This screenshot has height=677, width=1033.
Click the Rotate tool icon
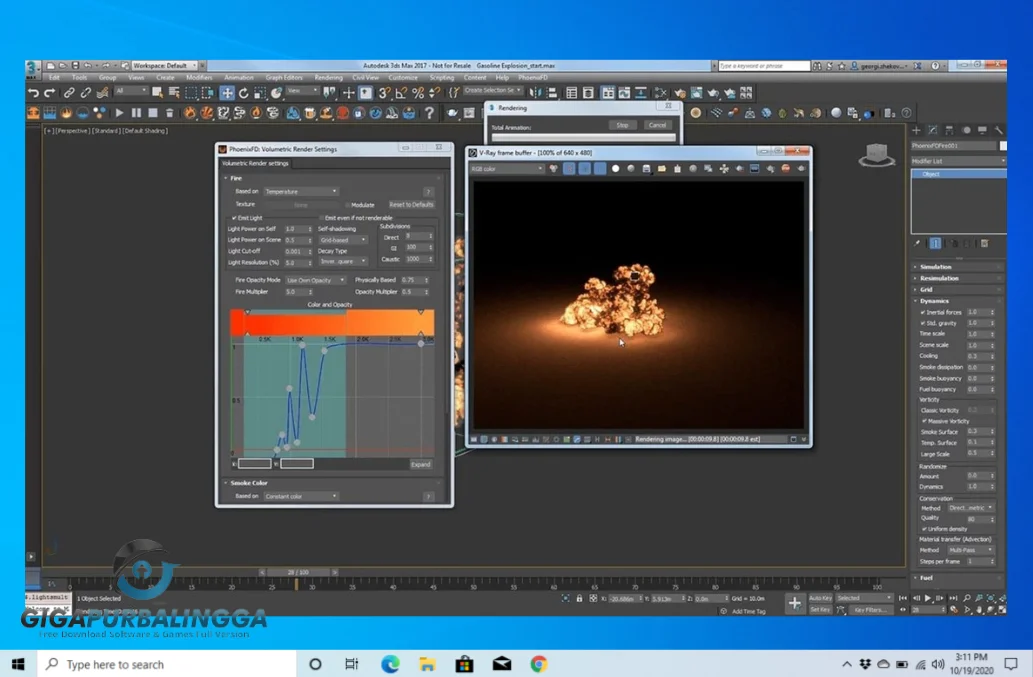click(x=243, y=93)
